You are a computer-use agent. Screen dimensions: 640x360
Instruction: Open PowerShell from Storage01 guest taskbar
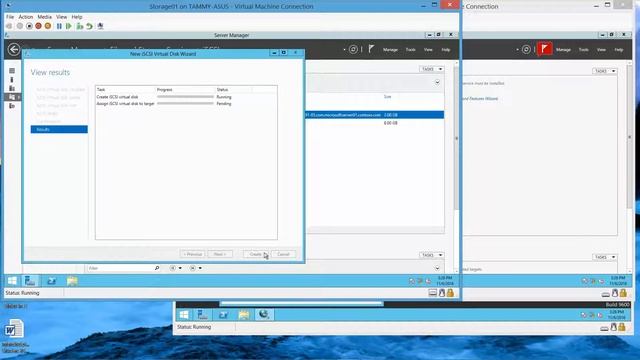point(51,281)
